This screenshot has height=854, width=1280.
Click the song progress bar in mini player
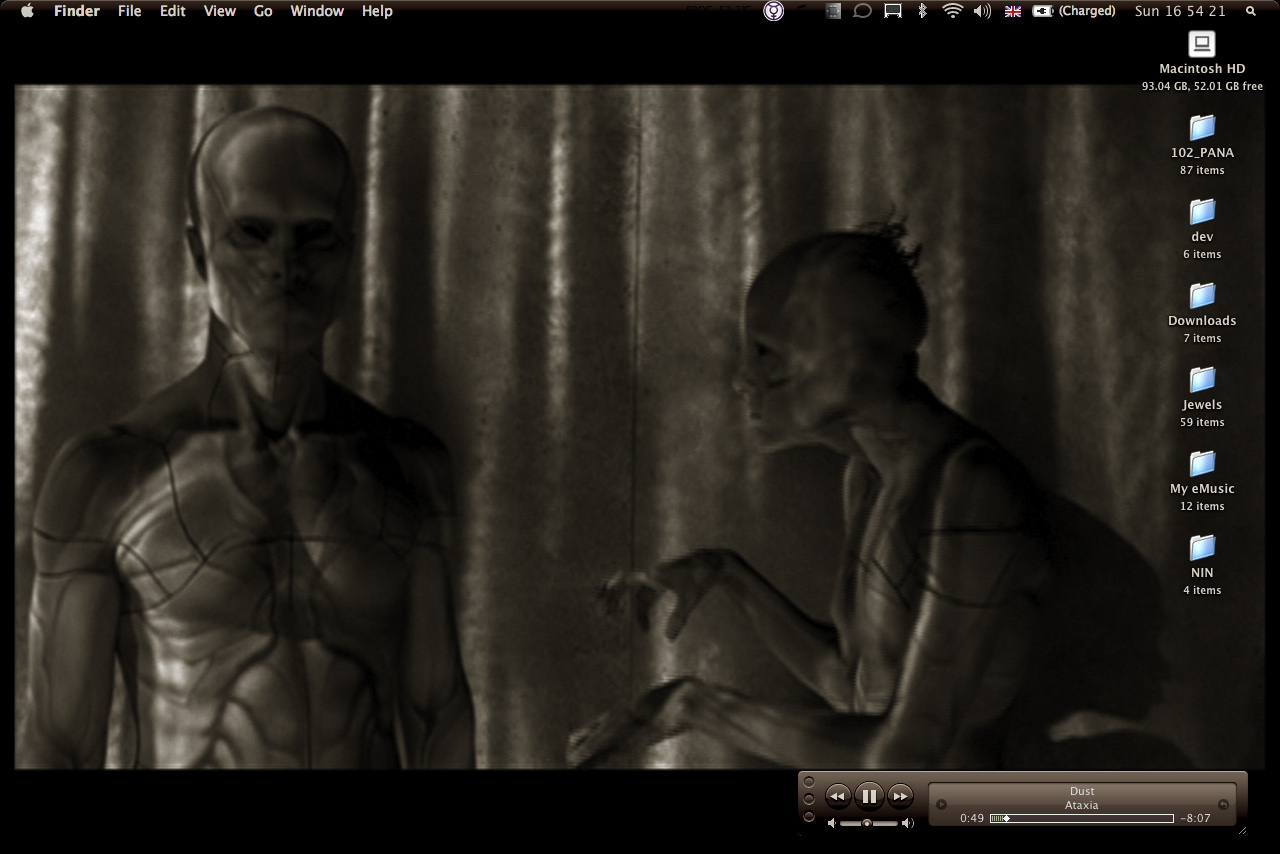click(1081, 818)
